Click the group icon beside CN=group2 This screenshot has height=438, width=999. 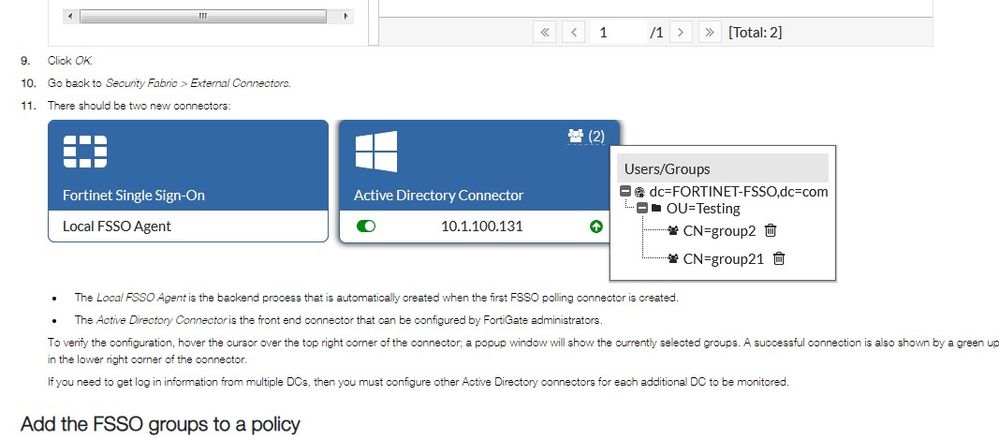tap(673, 231)
